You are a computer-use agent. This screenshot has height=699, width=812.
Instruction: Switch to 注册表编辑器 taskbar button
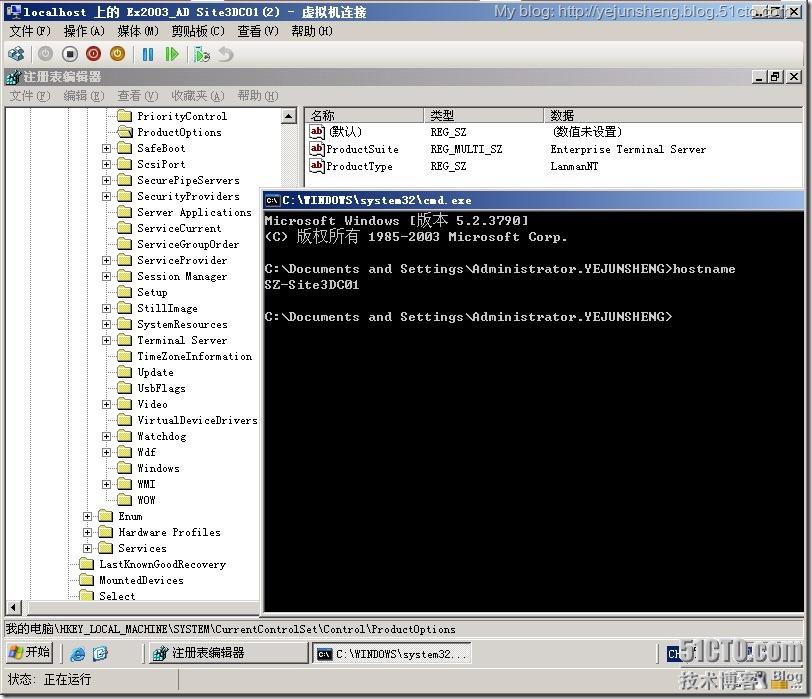tap(228, 653)
